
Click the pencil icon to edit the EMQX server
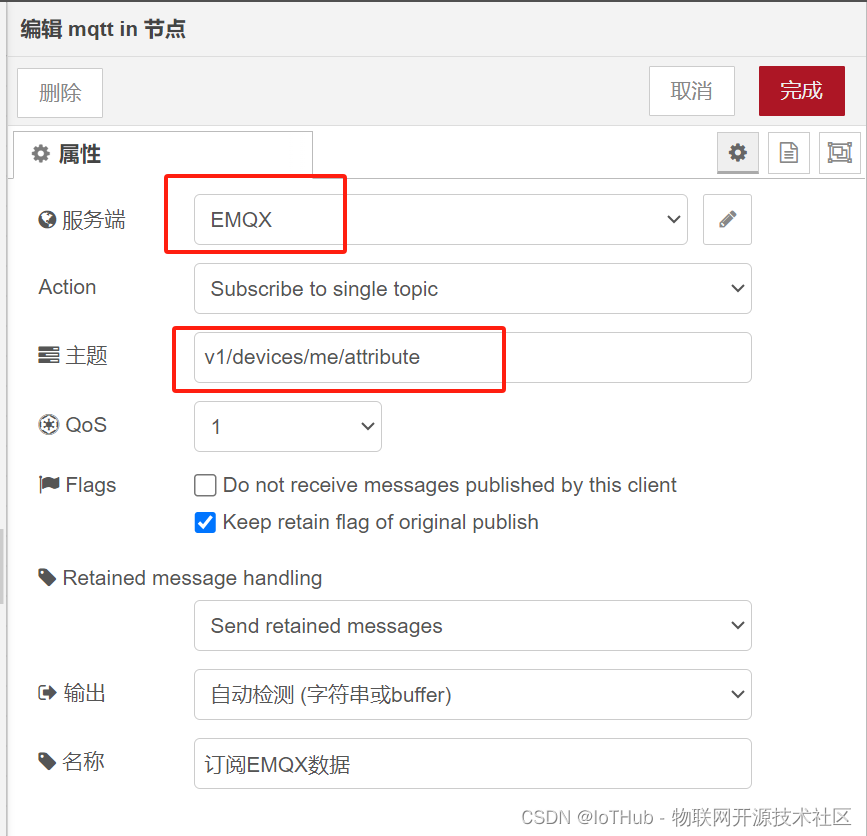(x=727, y=220)
